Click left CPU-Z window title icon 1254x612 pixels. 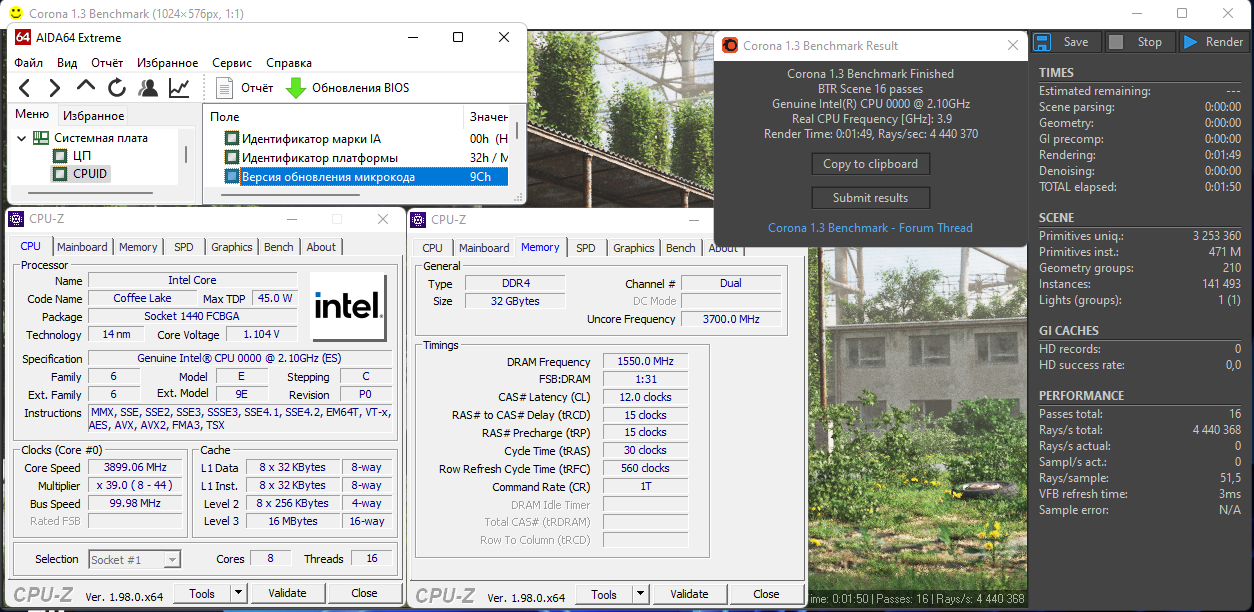click(x=16, y=219)
